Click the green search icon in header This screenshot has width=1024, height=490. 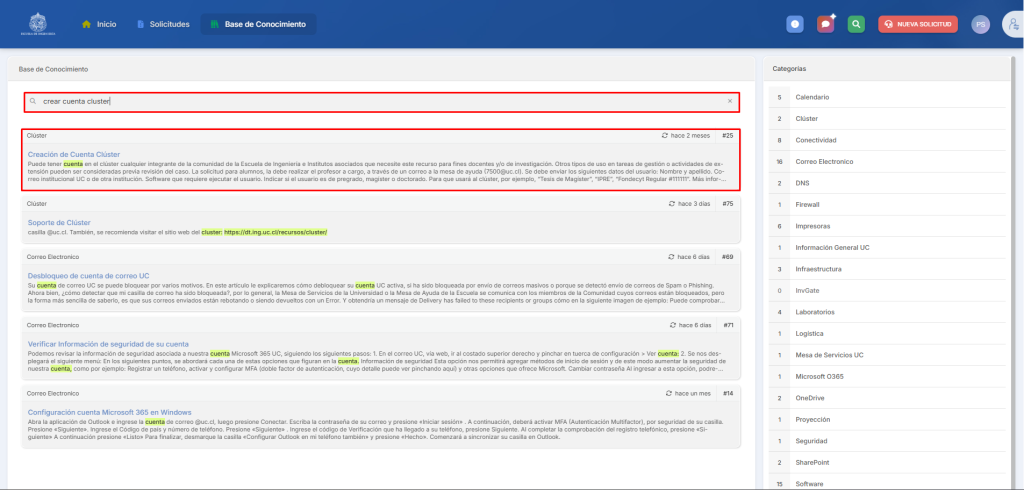856,24
